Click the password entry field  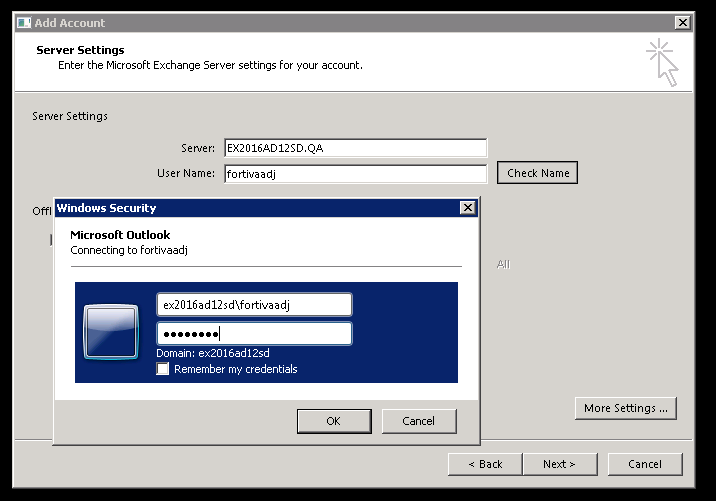coord(254,334)
